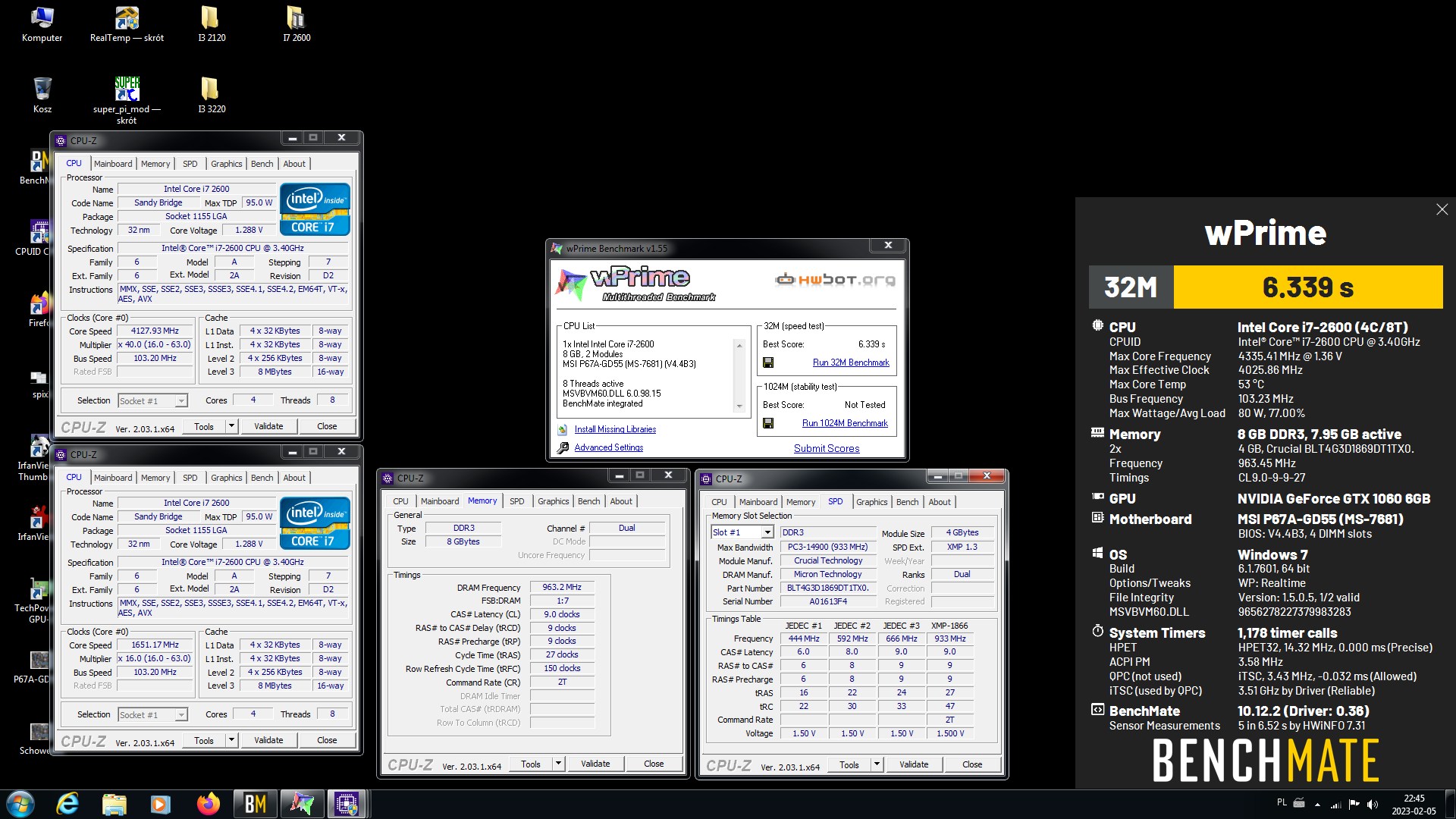This screenshot has width=1456, height=819.
Task: Open the Bench tab in top CPU-Z window
Action: pyautogui.click(x=262, y=164)
